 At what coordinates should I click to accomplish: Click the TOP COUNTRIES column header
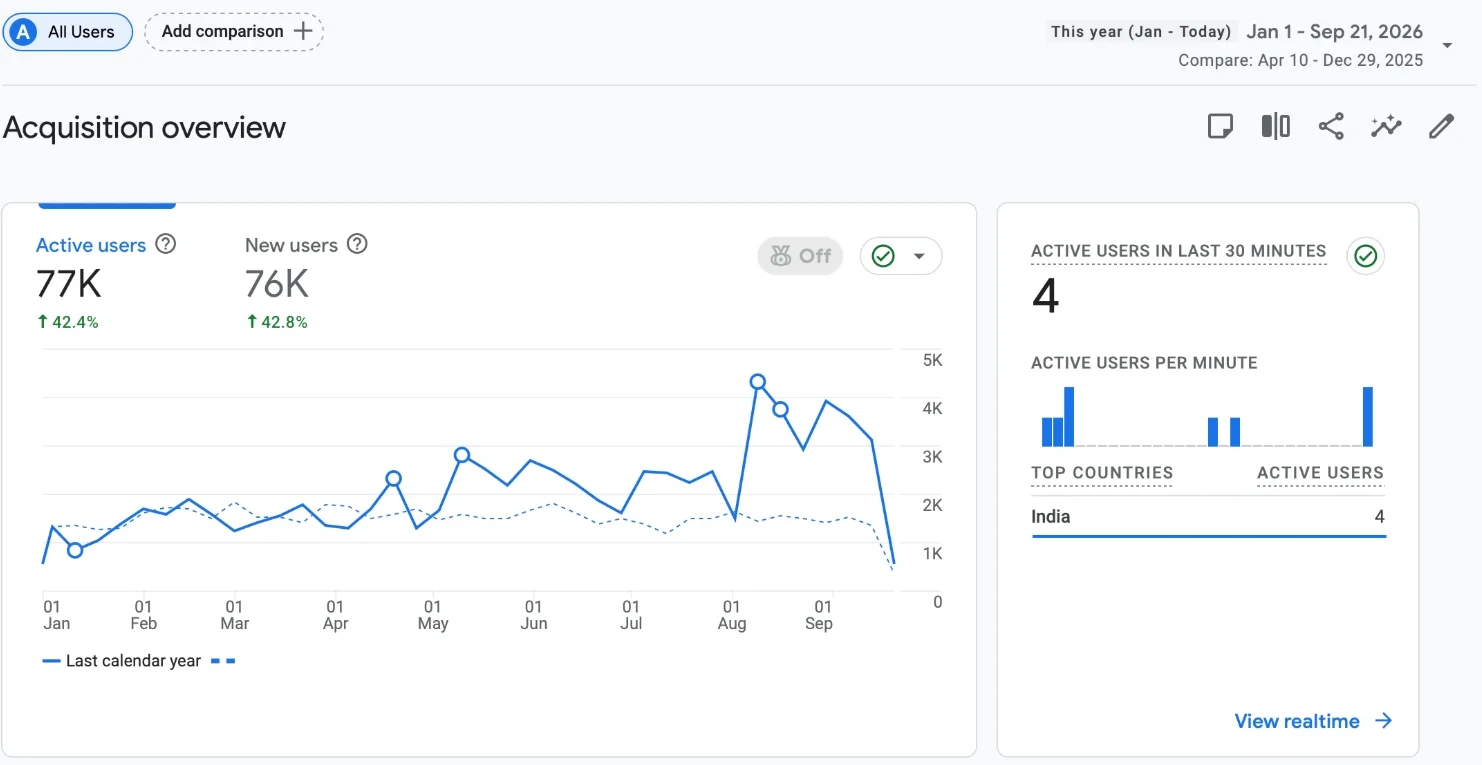[1102, 473]
